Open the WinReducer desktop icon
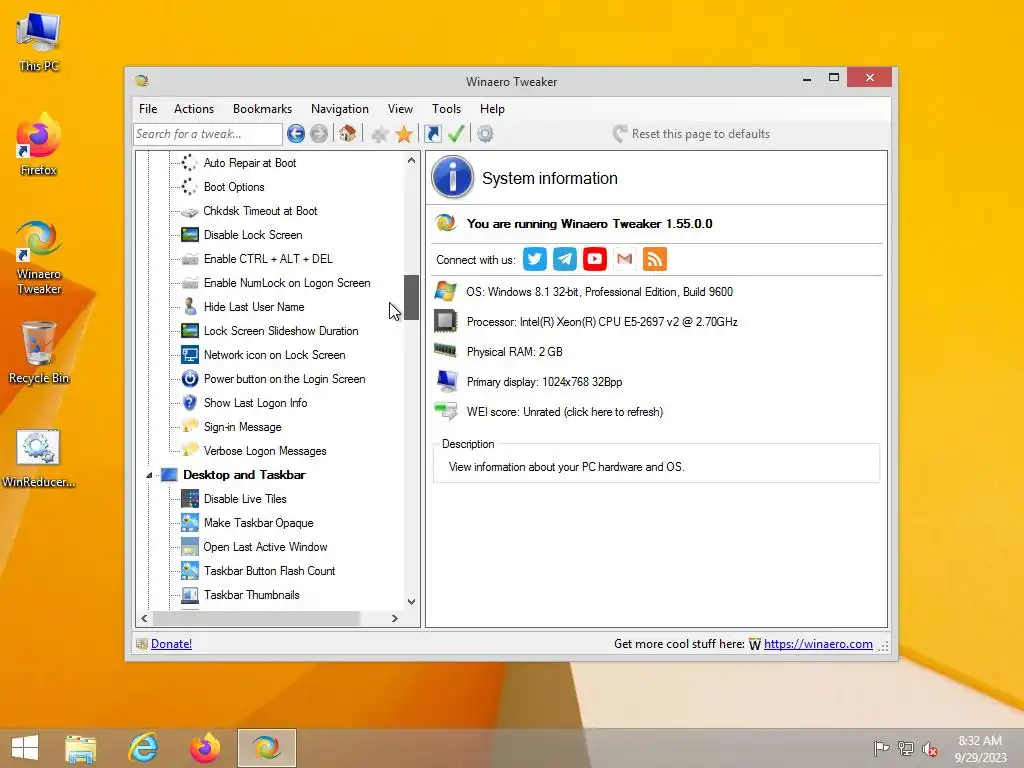Screen dimensions: 1024x768 coord(39,458)
